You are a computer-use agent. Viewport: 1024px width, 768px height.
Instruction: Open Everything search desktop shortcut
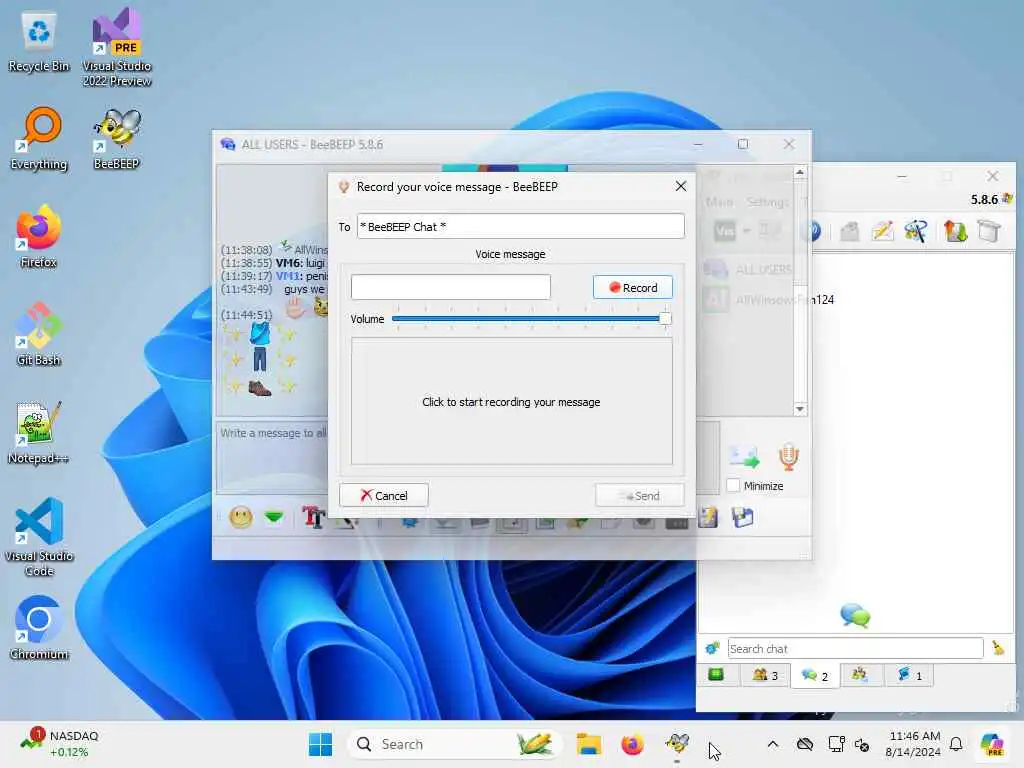click(x=39, y=138)
